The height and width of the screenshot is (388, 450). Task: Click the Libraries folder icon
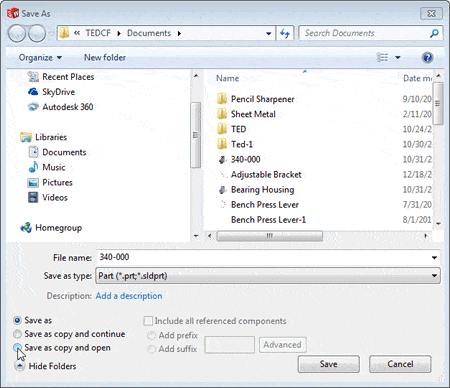pyautogui.click(x=26, y=137)
